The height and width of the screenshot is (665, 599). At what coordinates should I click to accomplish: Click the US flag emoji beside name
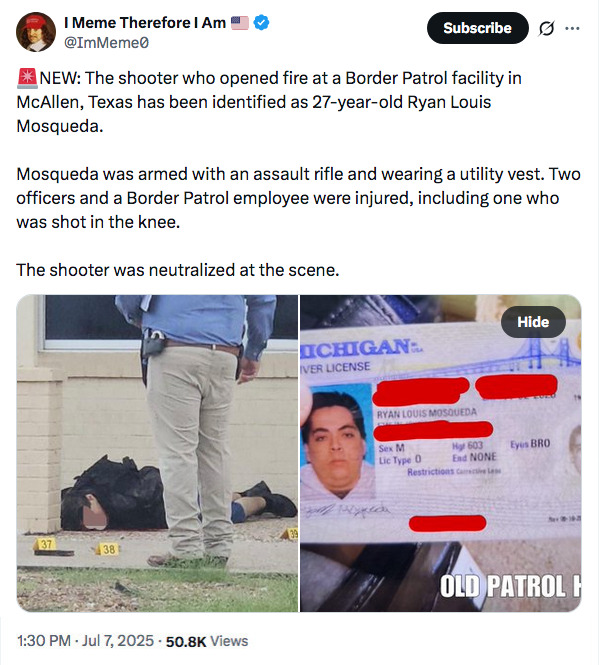[240, 22]
